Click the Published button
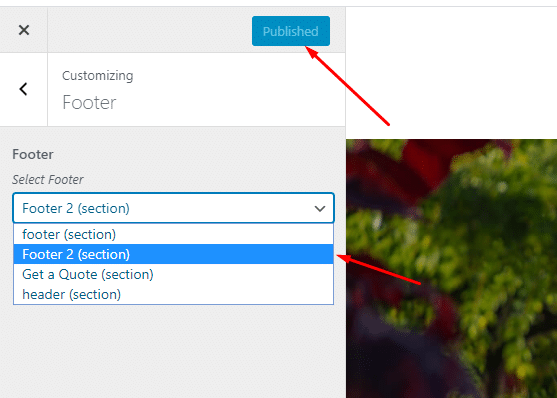557x398 pixels. [291, 31]
